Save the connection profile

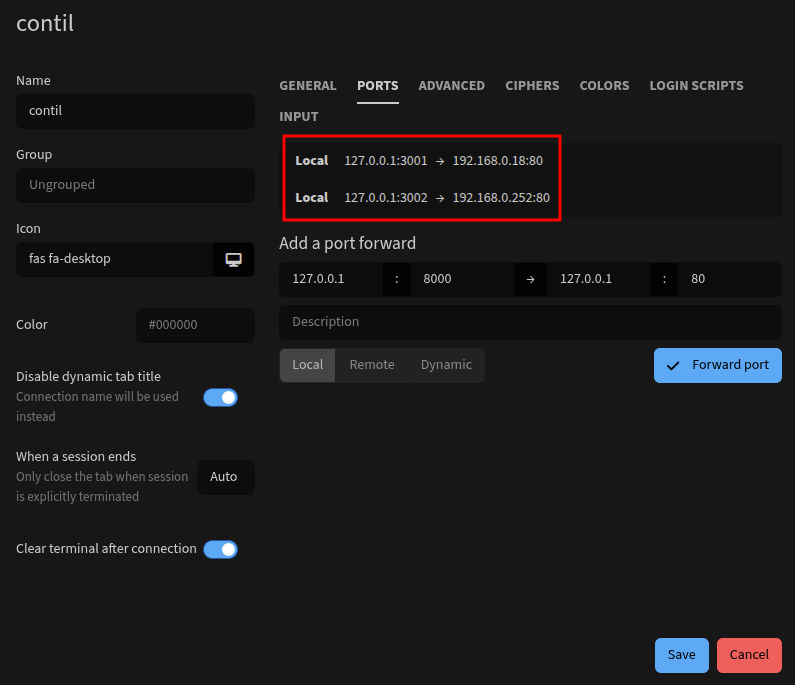point(681,655)
